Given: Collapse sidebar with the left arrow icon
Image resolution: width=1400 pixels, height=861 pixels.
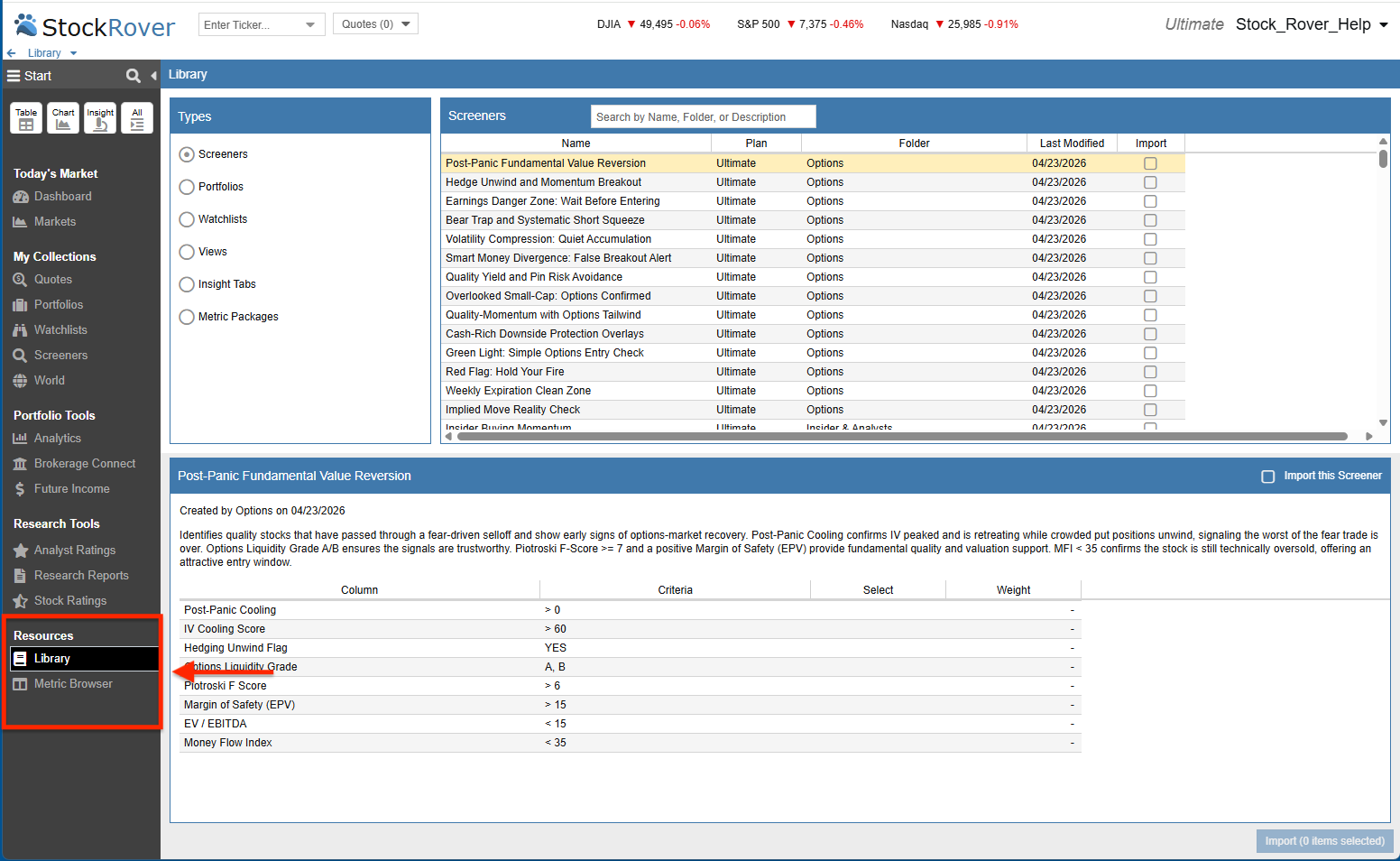Looking at the screenshot, I should [x=153, y=76].
